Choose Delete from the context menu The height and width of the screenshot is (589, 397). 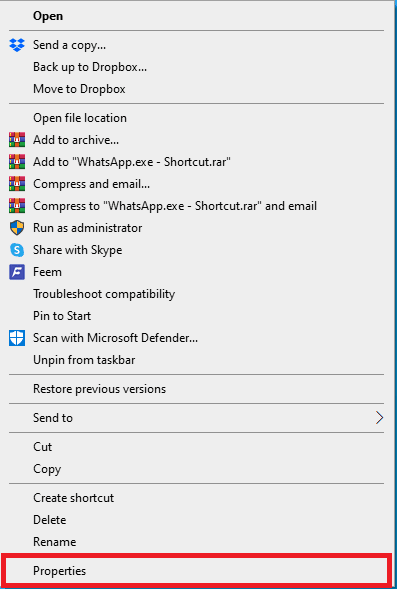[x=196, y=520]
